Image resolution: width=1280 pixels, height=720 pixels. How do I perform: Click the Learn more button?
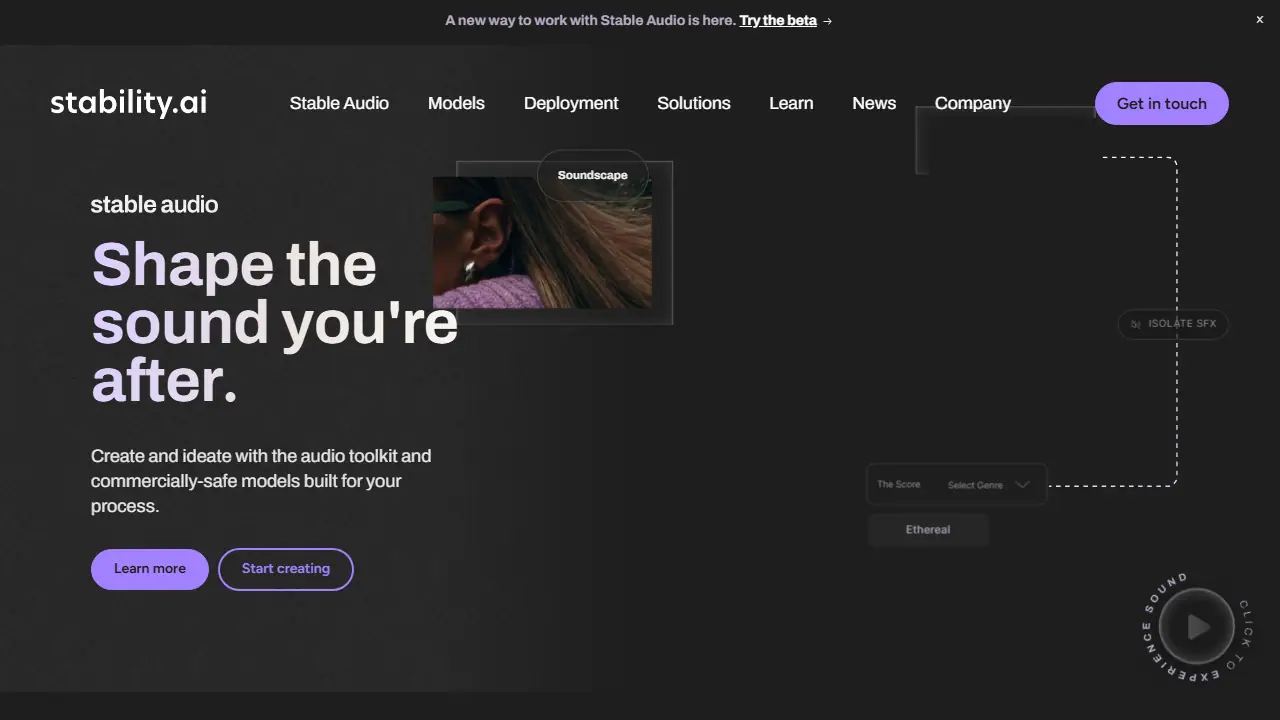[x=150, y=569]
